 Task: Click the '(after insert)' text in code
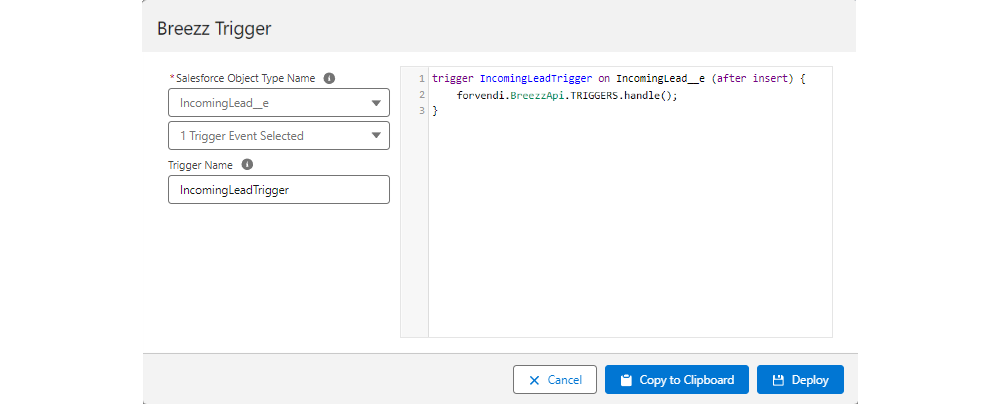(753, 78)
